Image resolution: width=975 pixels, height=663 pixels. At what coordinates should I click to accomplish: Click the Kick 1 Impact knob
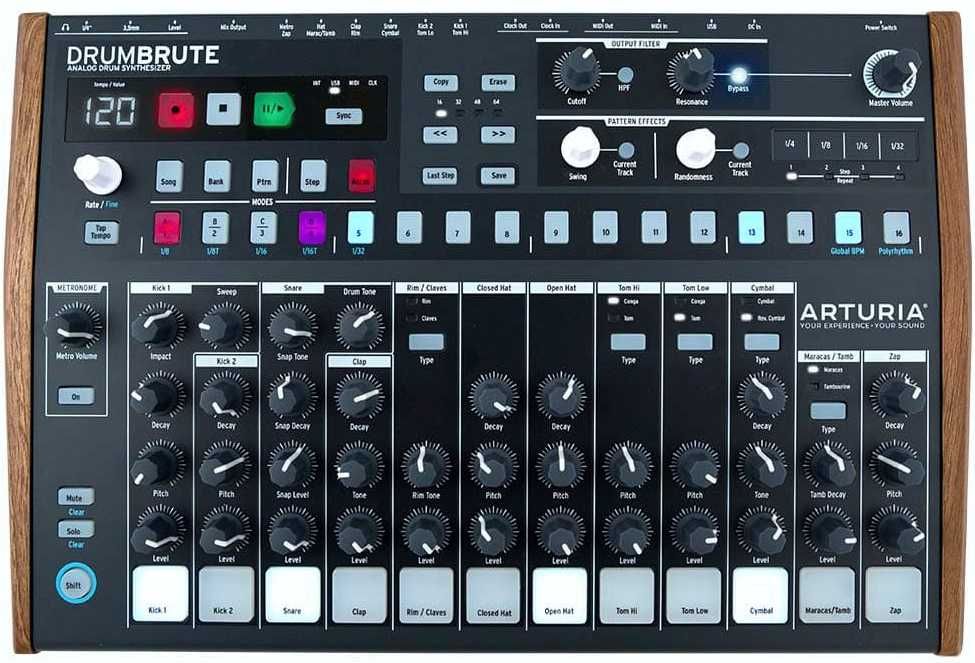160,327
